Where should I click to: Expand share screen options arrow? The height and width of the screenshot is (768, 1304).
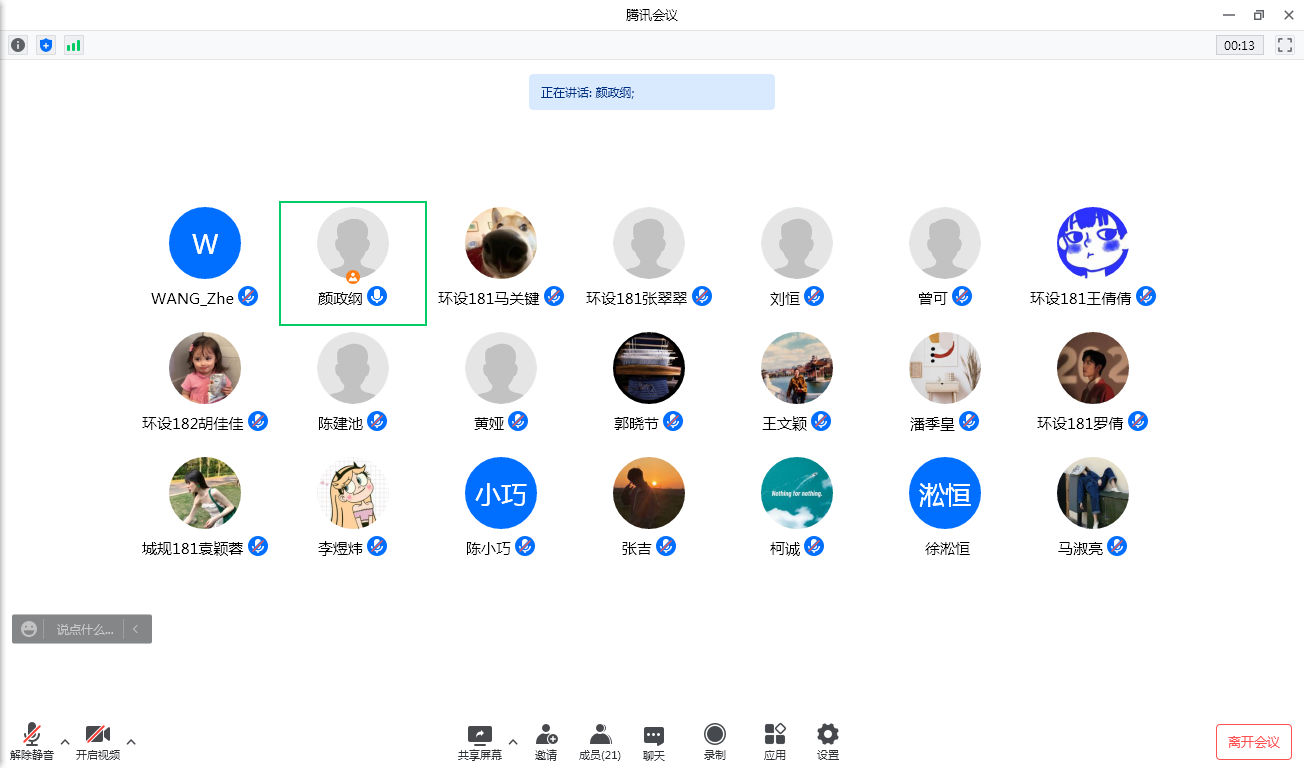coord(513,742)
